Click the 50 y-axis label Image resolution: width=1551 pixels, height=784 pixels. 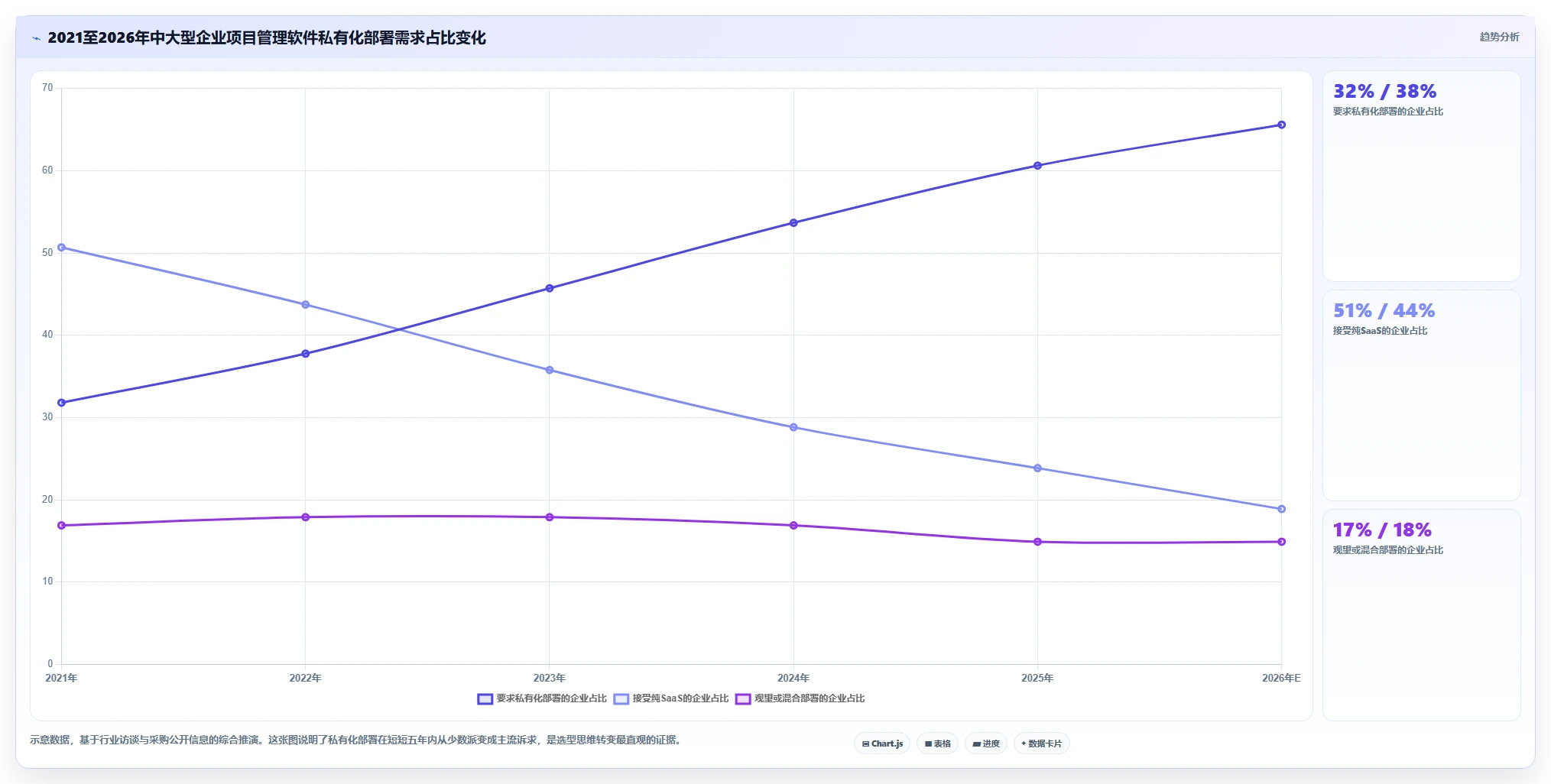(x=47, y=253)
